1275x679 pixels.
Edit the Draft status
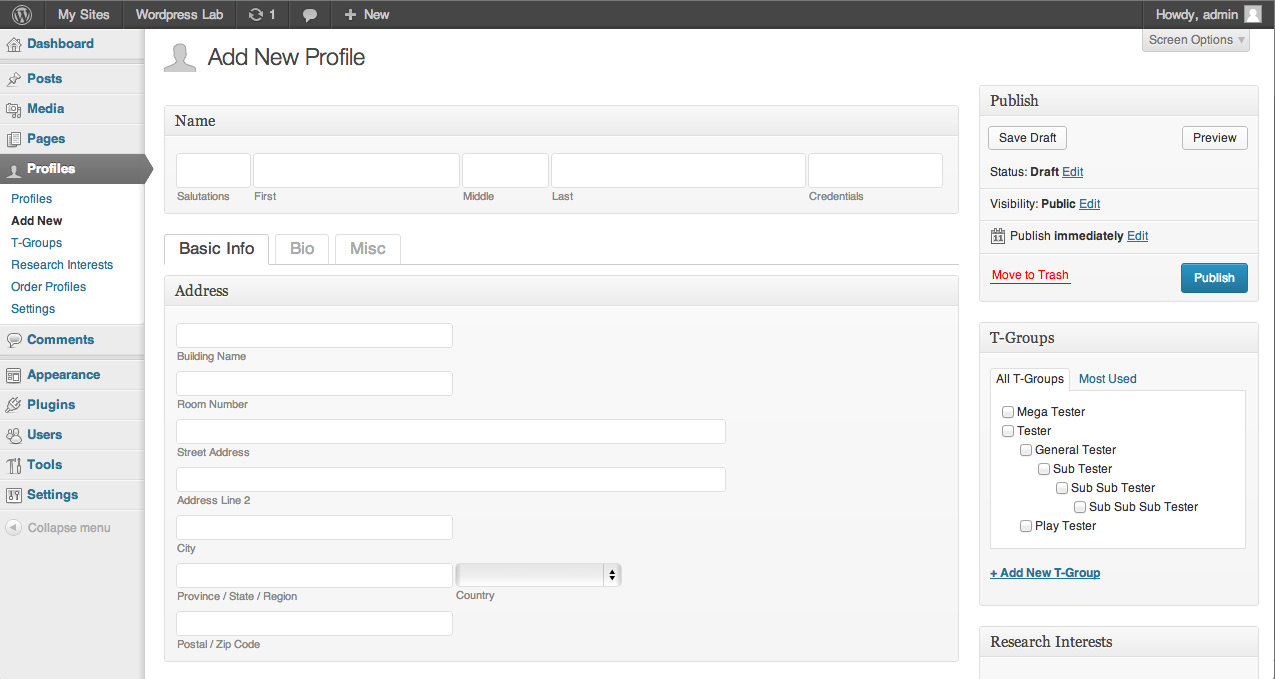[x=1072, y=172]
